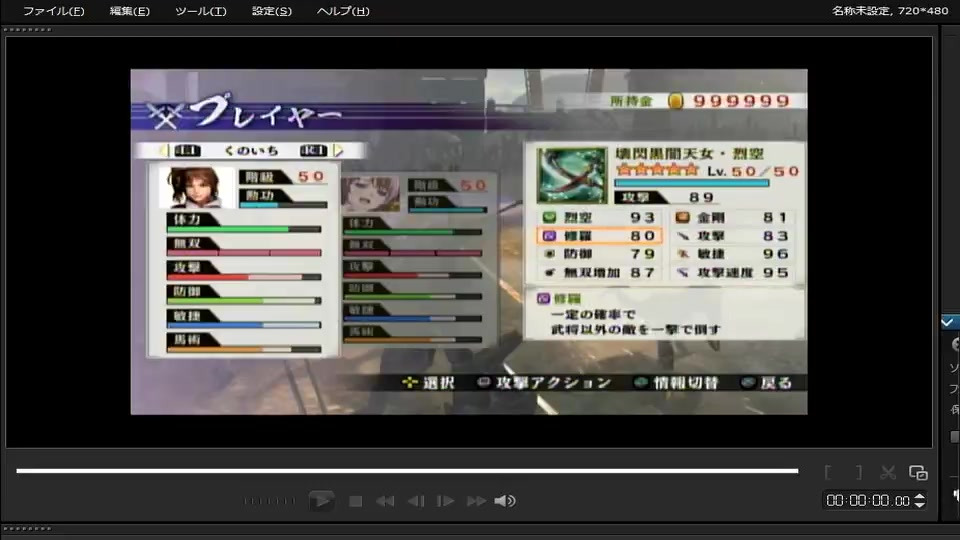
Task: Click the くのいち character portrait
Action: (x=196, y=187)
